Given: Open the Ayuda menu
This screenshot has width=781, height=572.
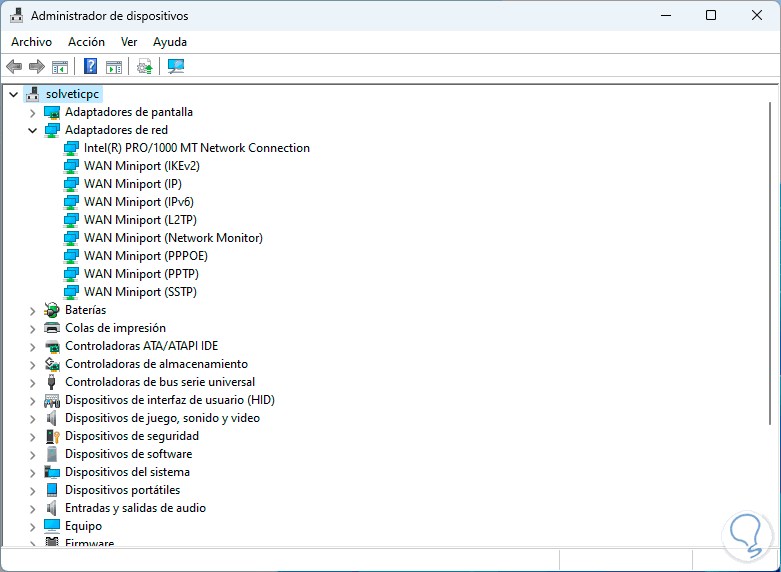Looking at the screenshot, I should [170, 42].
